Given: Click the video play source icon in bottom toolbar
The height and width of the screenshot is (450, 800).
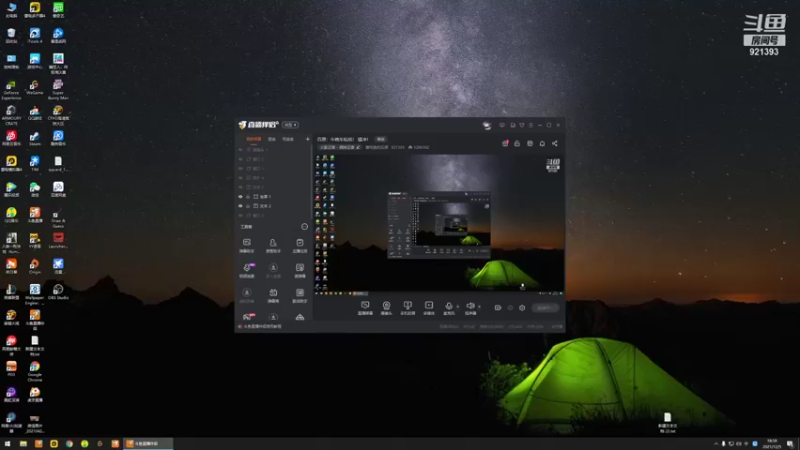Looking at the screenshot, I should (429, 308).
